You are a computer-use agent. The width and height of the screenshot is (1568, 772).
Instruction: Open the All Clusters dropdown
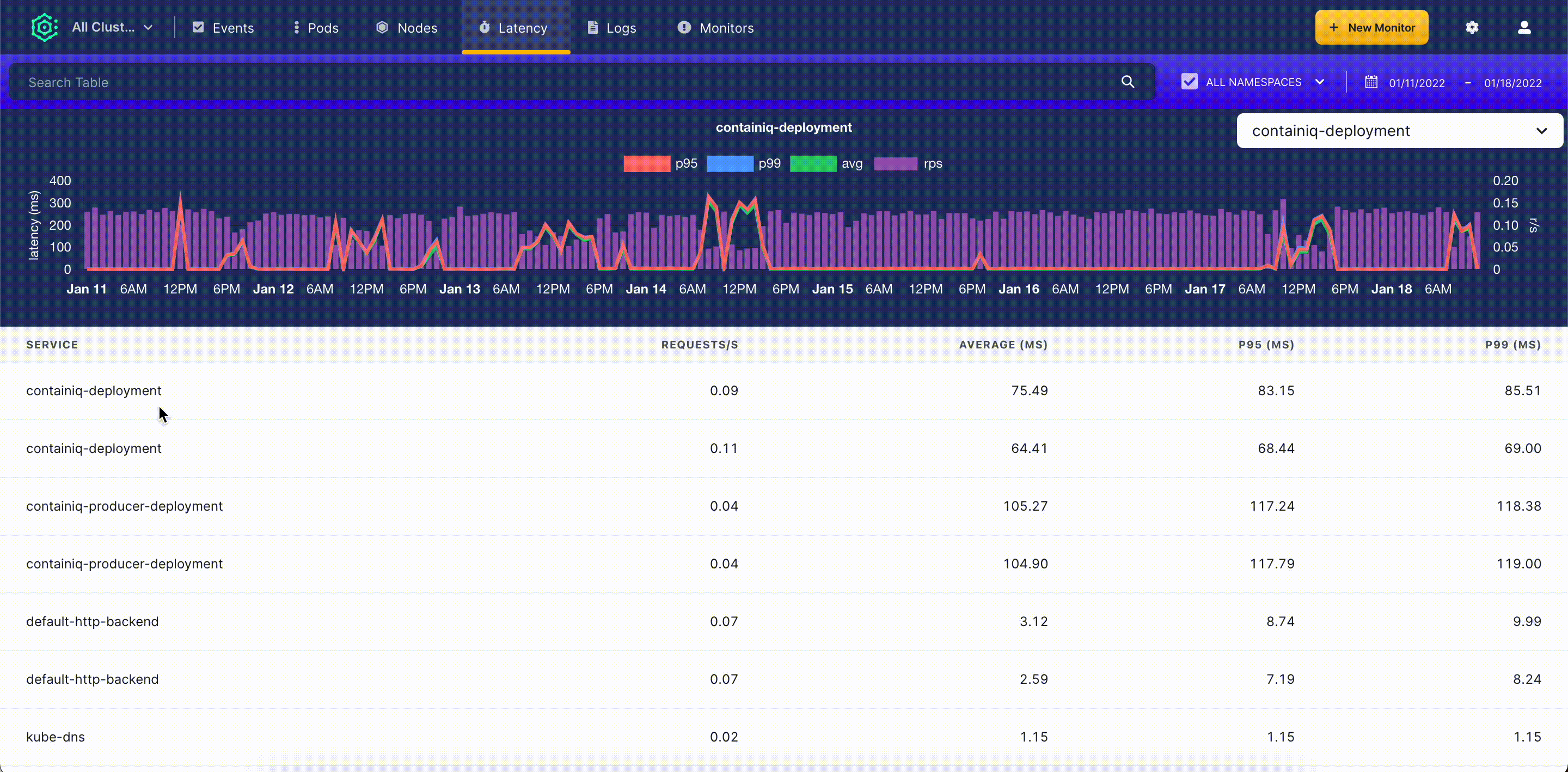(113, 27)
